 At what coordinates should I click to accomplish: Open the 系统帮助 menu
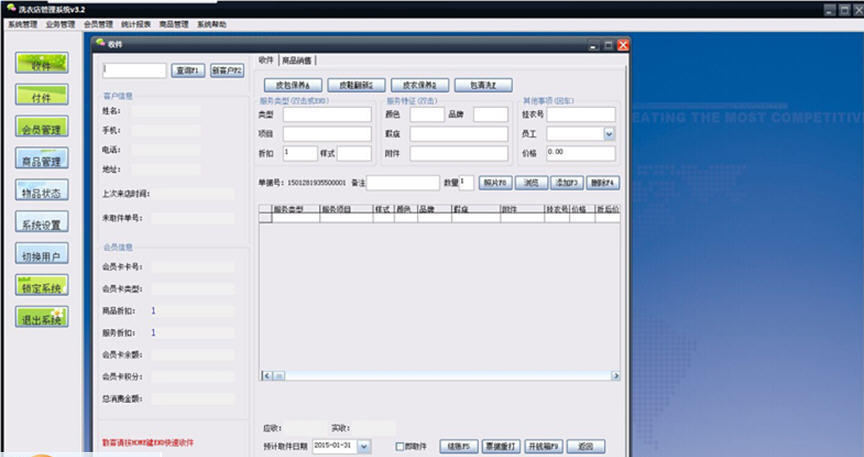[x=212, y=24]
